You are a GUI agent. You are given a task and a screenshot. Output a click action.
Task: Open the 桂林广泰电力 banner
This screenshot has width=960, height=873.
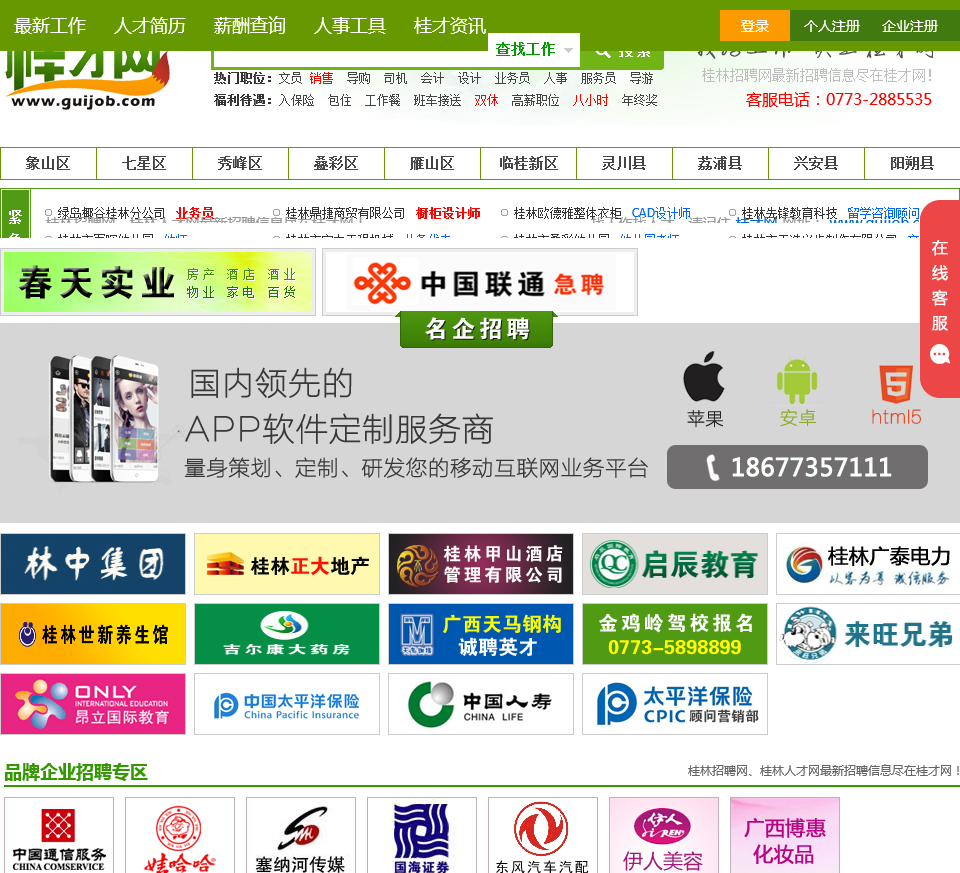868,564
